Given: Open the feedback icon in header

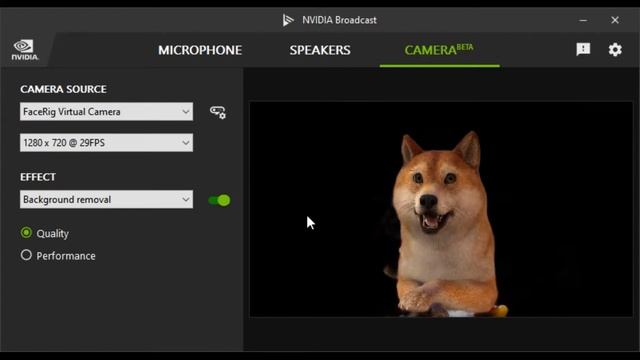Looking at the screenshot, I should point(583,49).
